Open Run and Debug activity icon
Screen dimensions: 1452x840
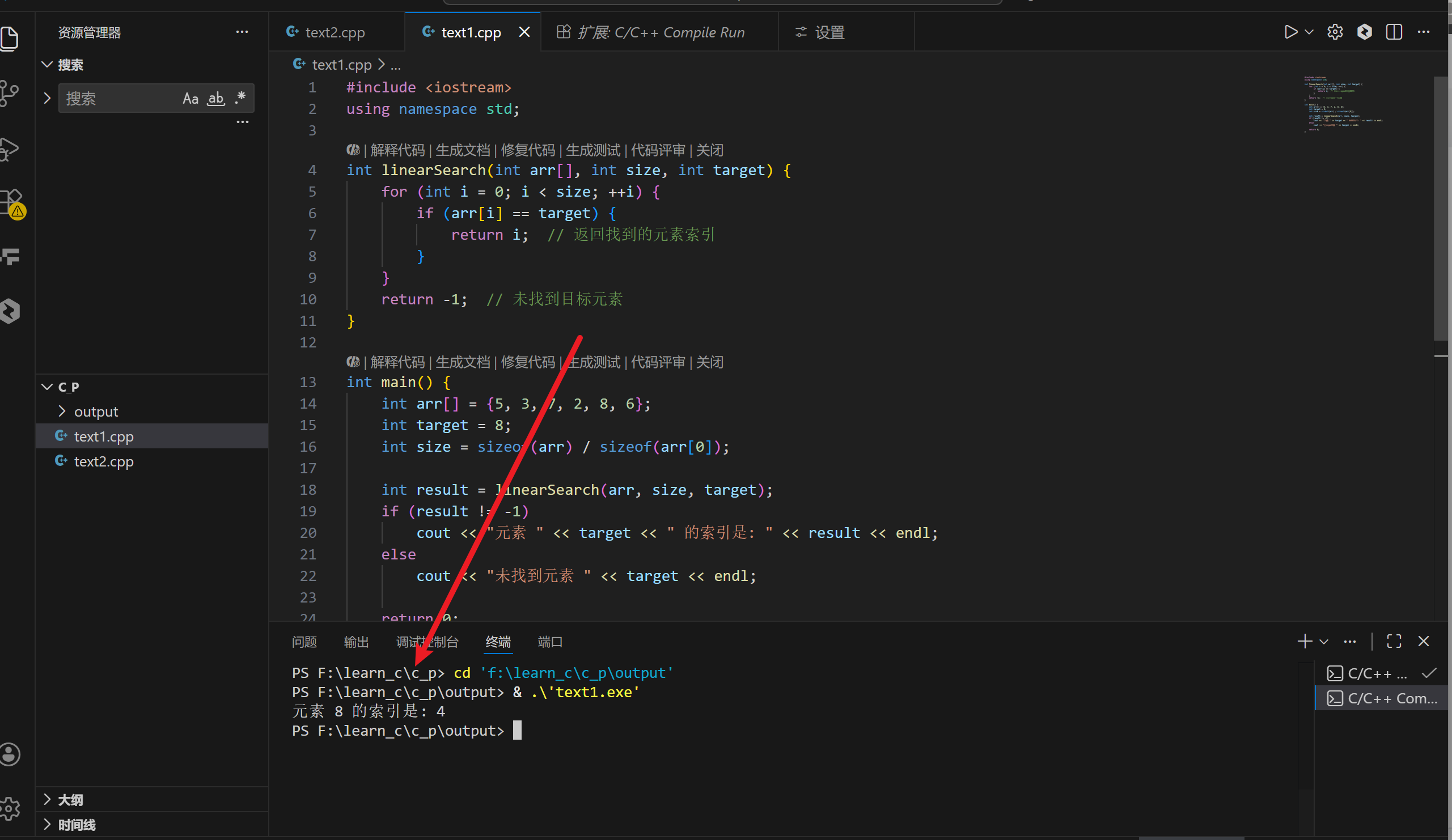[9, 150]
